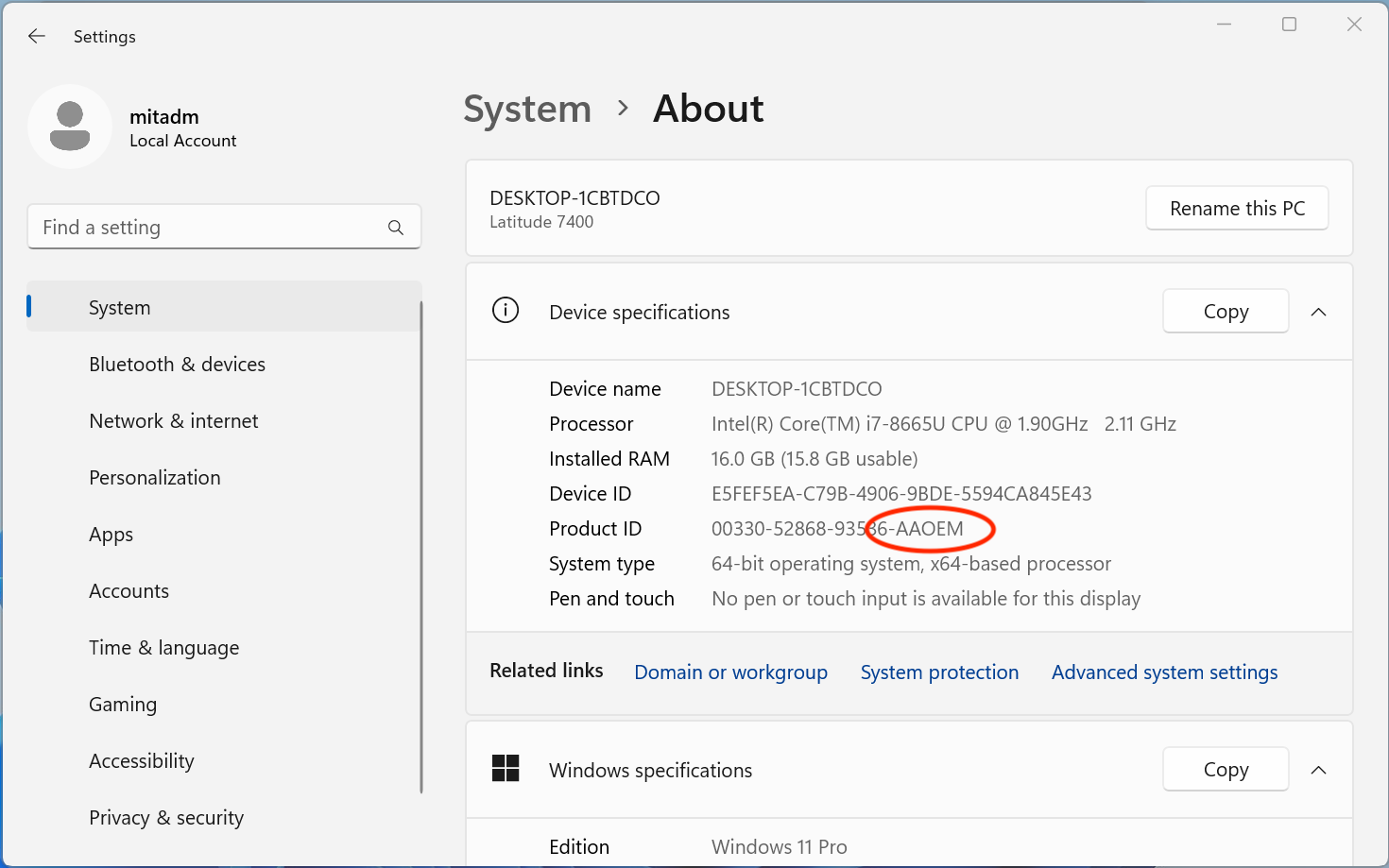Click the Intel Core i7-8665U processor value
Screen dimensions: 1389x868
point(944,424)
